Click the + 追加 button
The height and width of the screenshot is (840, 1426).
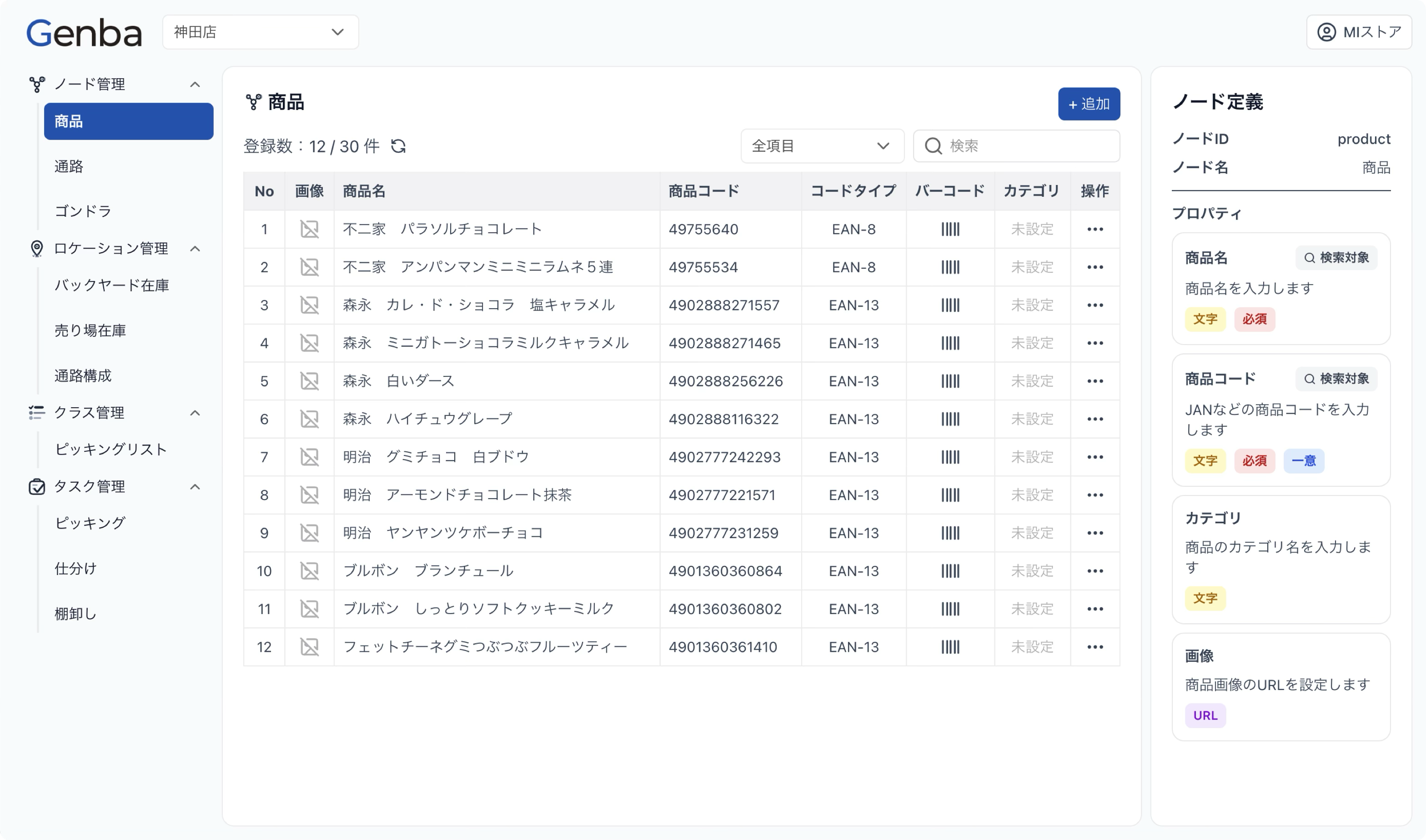(1089, 104)
